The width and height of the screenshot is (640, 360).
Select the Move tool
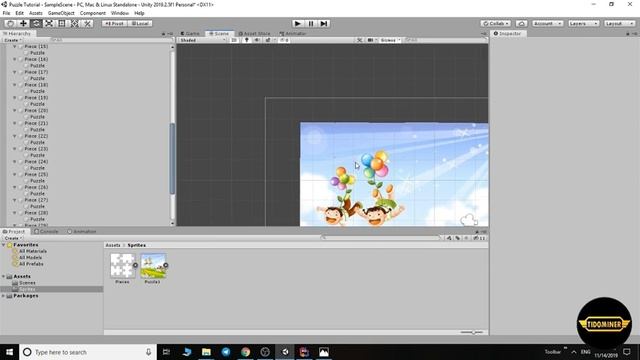pos(23,23)
